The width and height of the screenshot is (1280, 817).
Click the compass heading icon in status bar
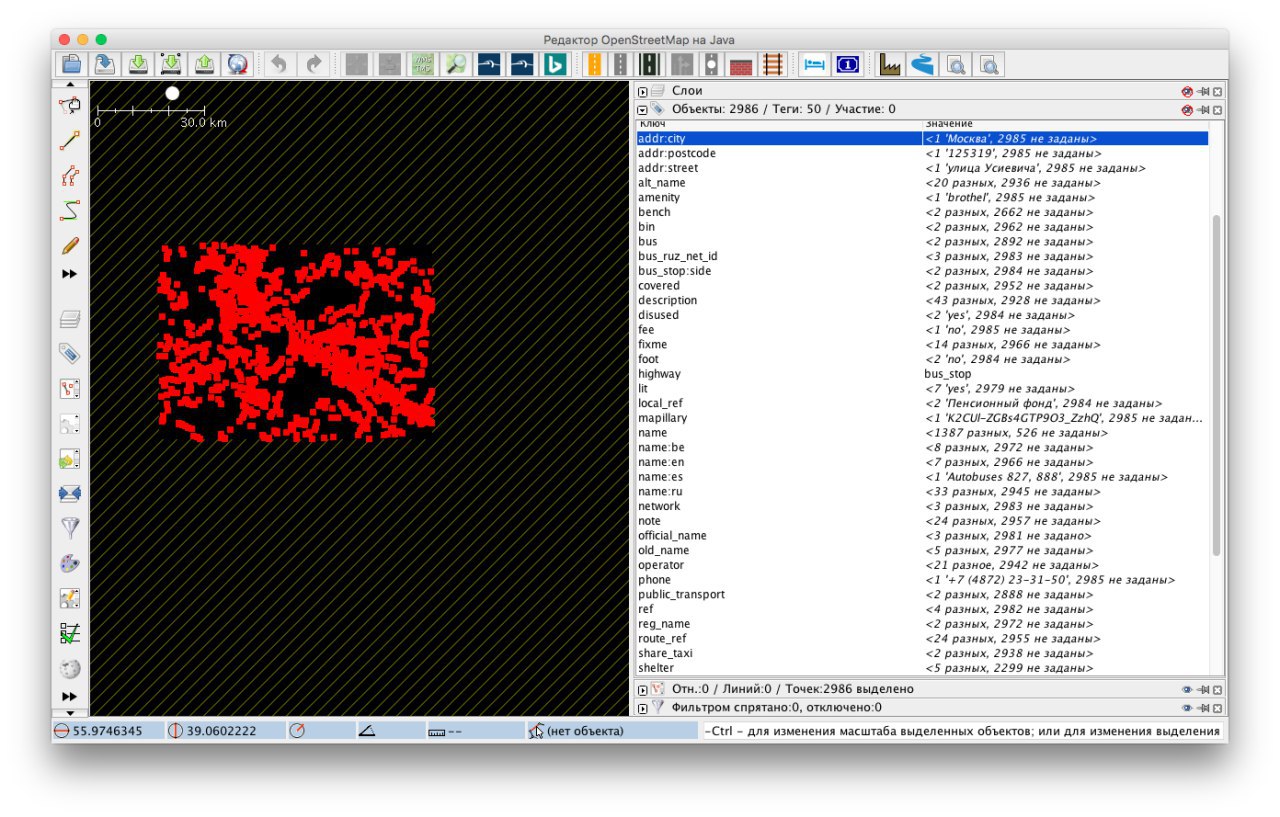click(x=297, y=731)
